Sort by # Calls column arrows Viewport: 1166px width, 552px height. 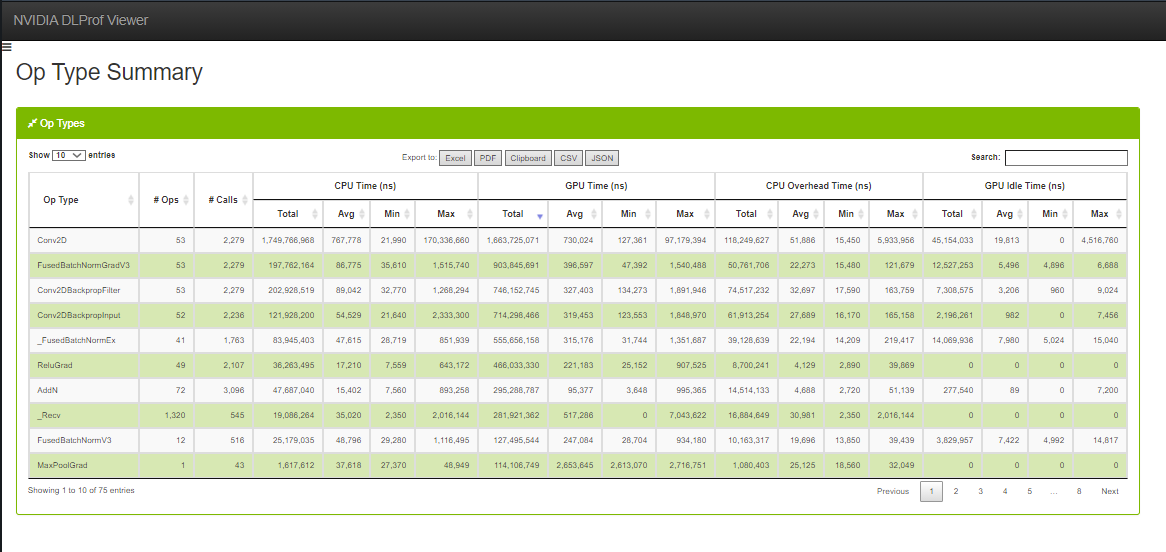[x=245, y=200]
